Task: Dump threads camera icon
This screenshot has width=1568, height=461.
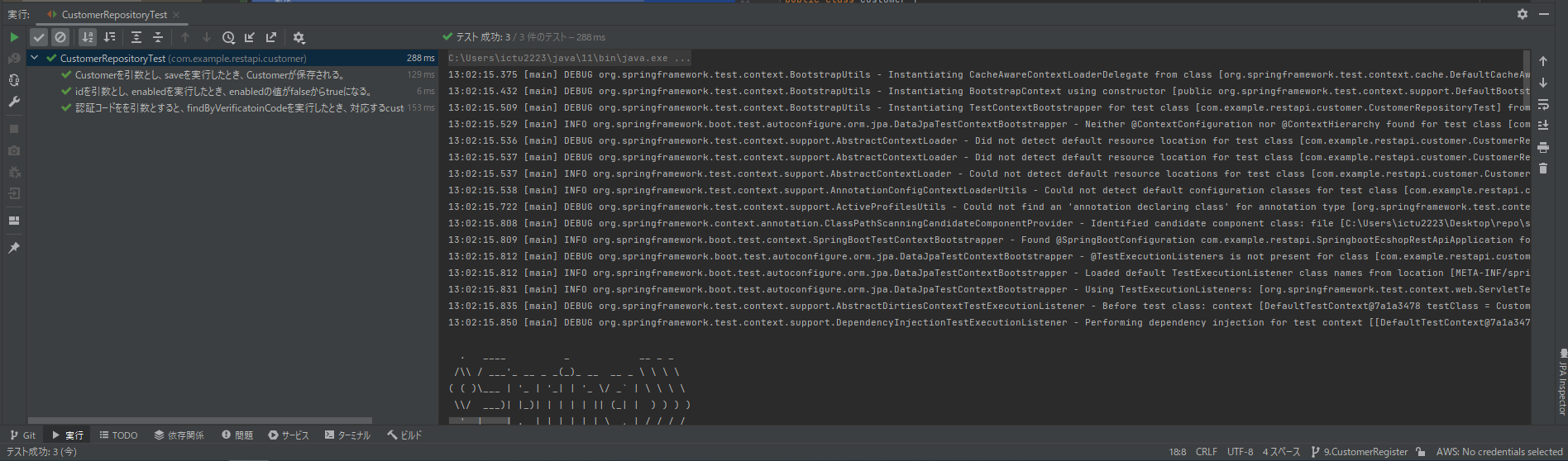Action: coord(14,150)
